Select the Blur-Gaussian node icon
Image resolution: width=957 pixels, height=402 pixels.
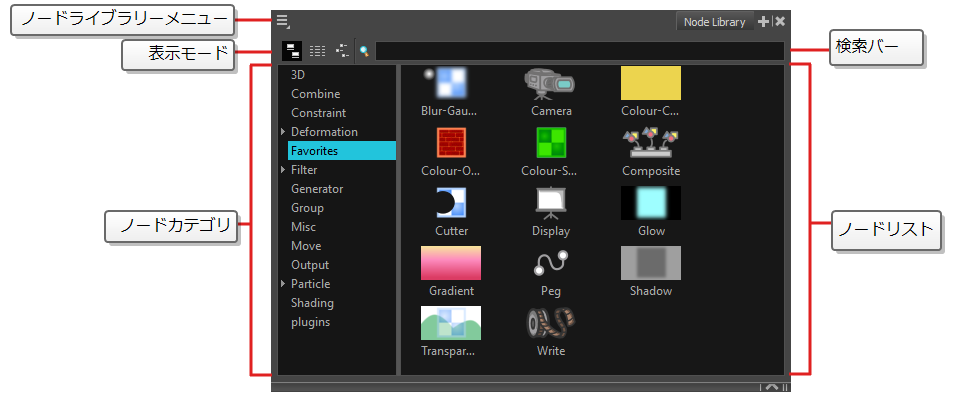(x=450, y=84)
